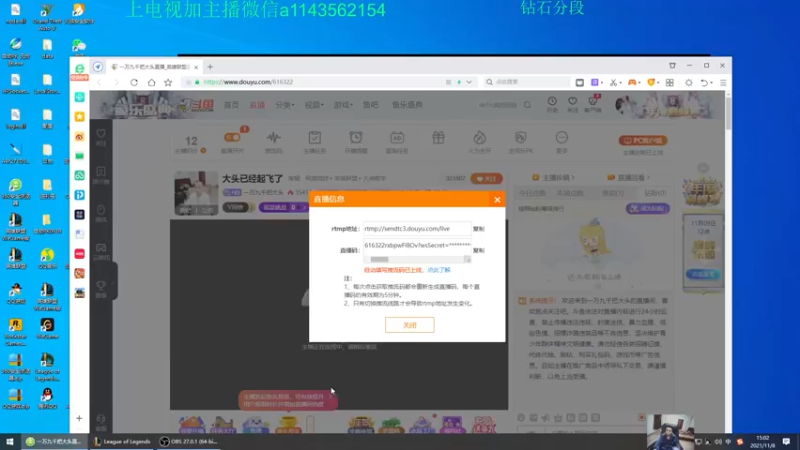Open 排行榜 ranking in dark sidebar
This screenshot has width=800, height=450.
(101, 175)
